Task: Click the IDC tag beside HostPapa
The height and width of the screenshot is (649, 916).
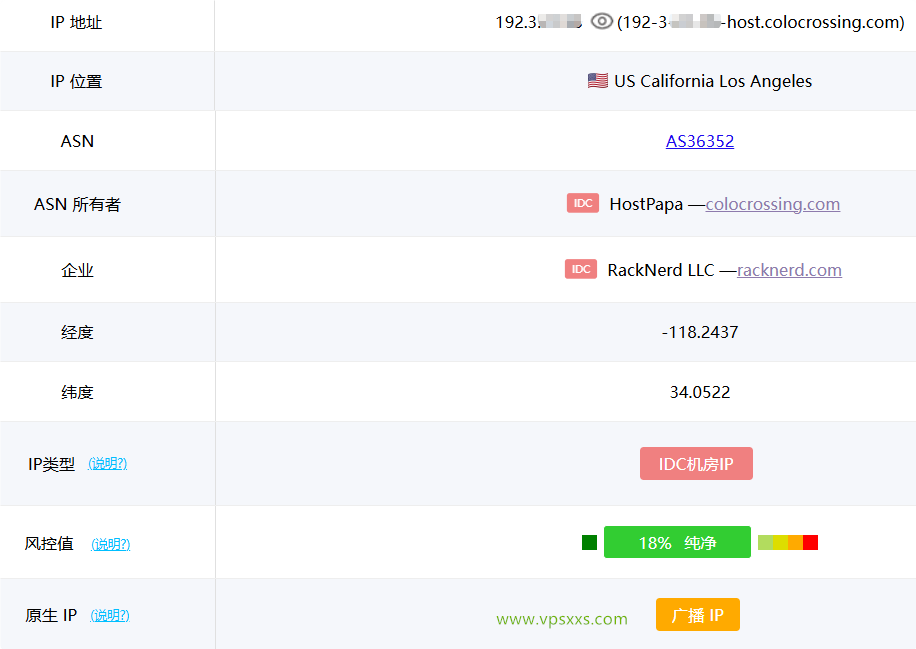Action: pos(583,203)
